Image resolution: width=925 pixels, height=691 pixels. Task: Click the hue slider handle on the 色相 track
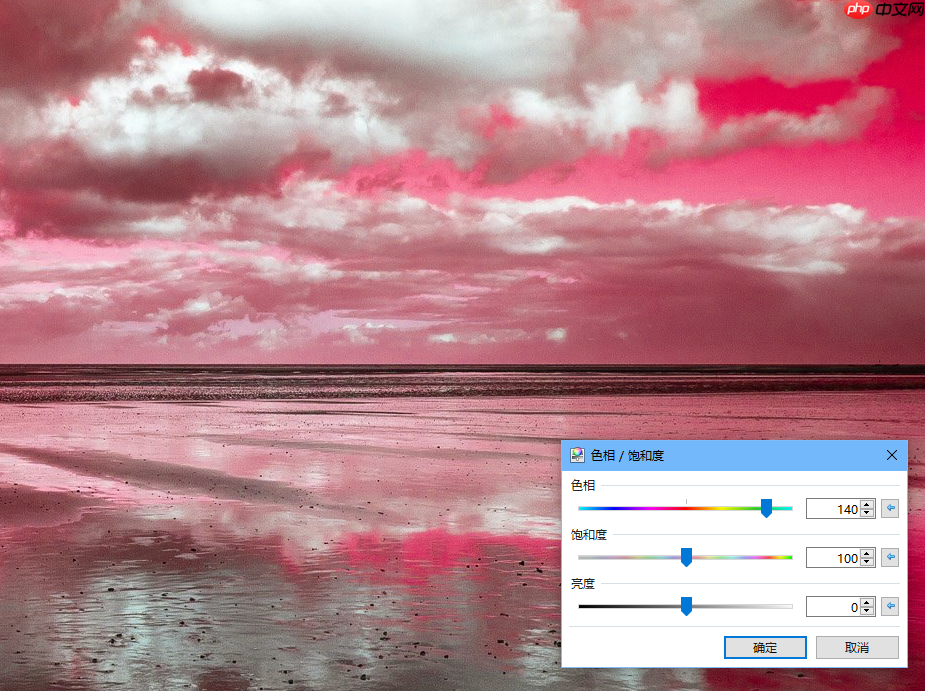pos(766,508)
